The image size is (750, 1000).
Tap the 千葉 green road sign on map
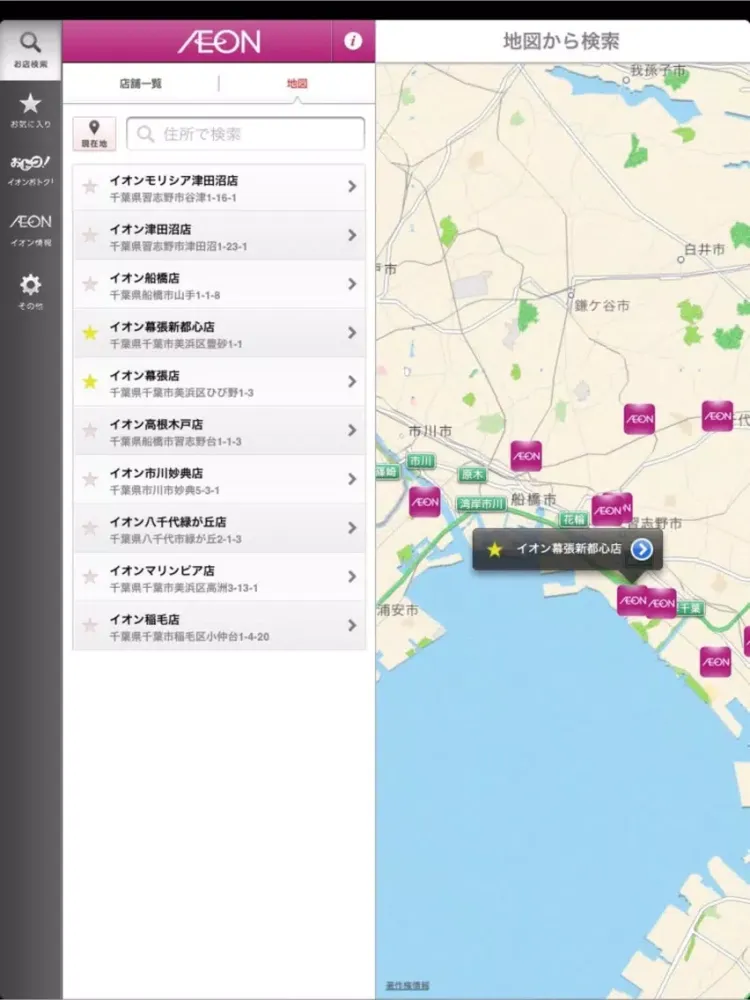690,608
